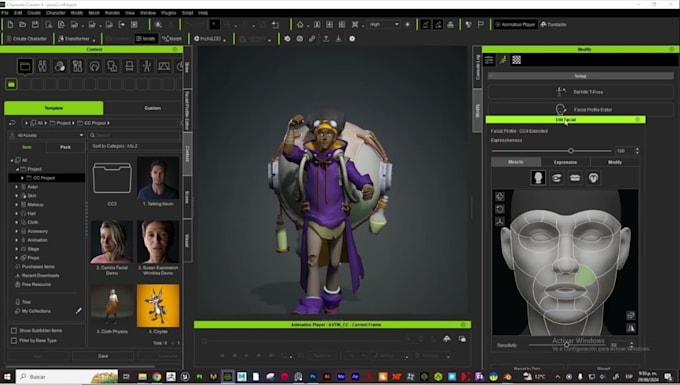
Task: Select the mouth teeth icon in Edit Facial
Action: click(575, 178)
